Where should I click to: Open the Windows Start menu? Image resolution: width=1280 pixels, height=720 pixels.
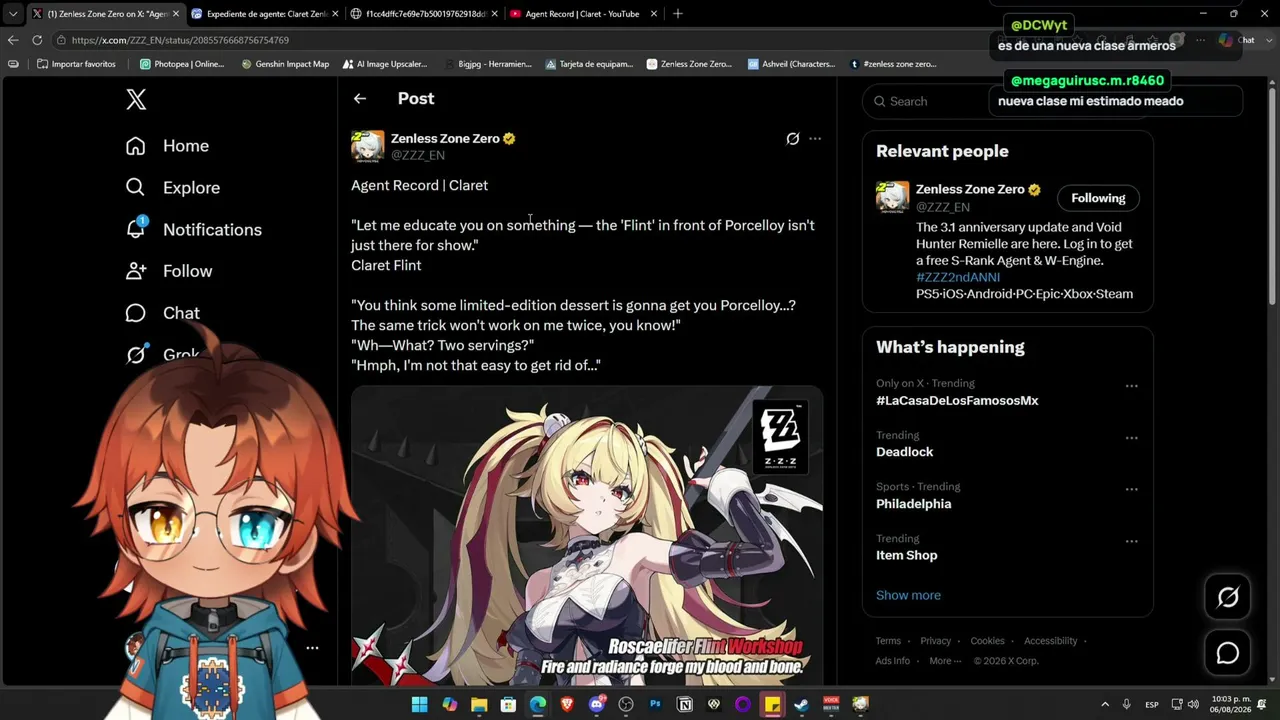[419, 704]
